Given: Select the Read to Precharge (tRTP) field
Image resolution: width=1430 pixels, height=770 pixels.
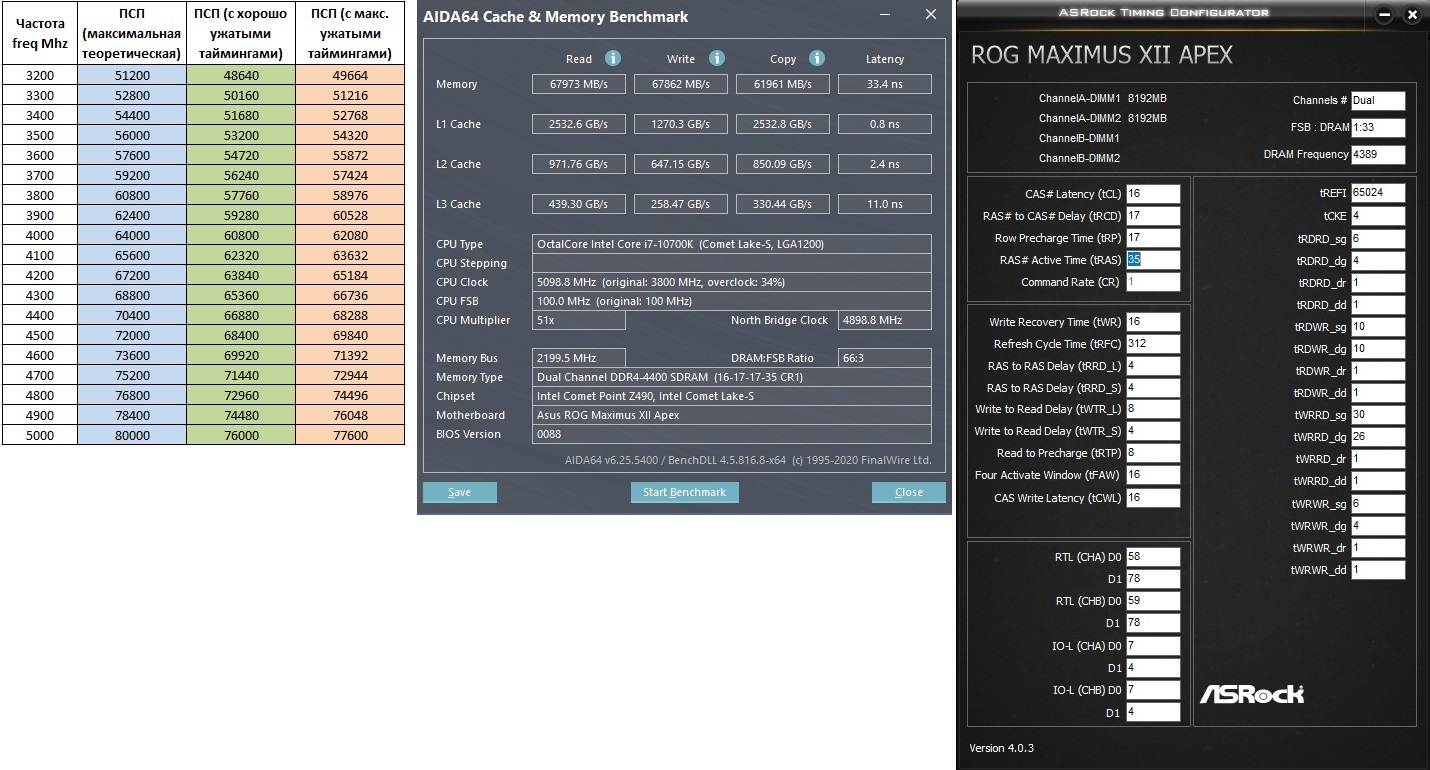Looking at the screenshot, I should tap(1153, 453).
